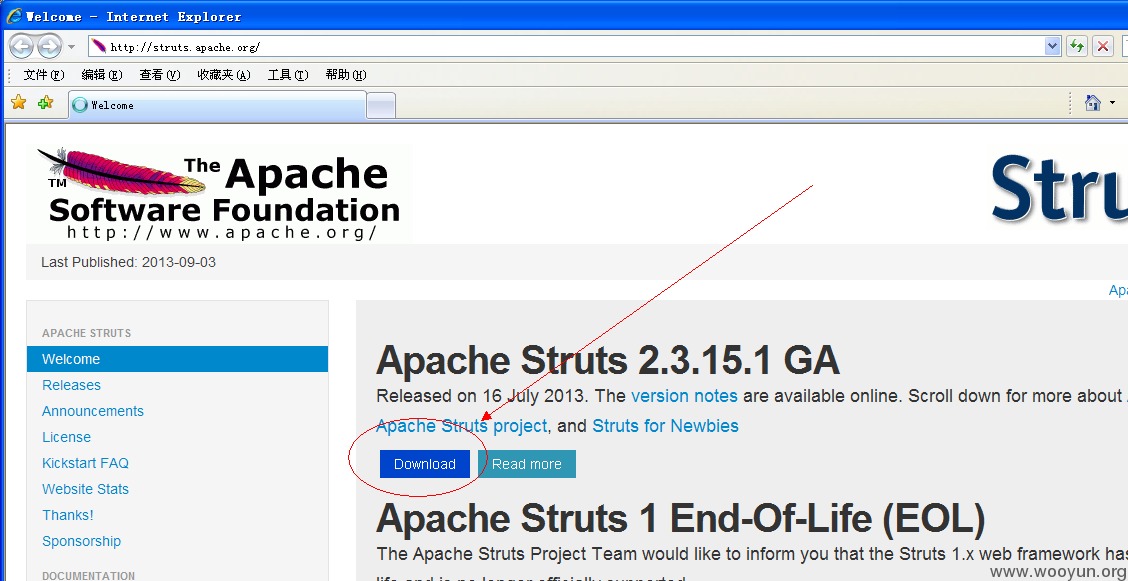Open the Website Stats sidebar link
1128x581 pixels.
click(85, 489)
